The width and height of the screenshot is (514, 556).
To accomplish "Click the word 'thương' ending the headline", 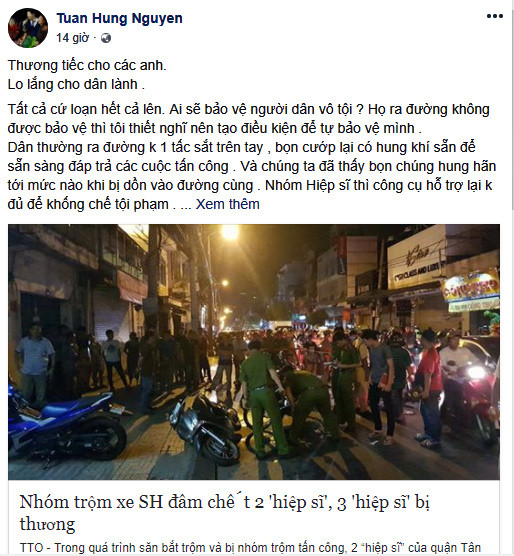I will pyautogui.click(x=47, y=524).
